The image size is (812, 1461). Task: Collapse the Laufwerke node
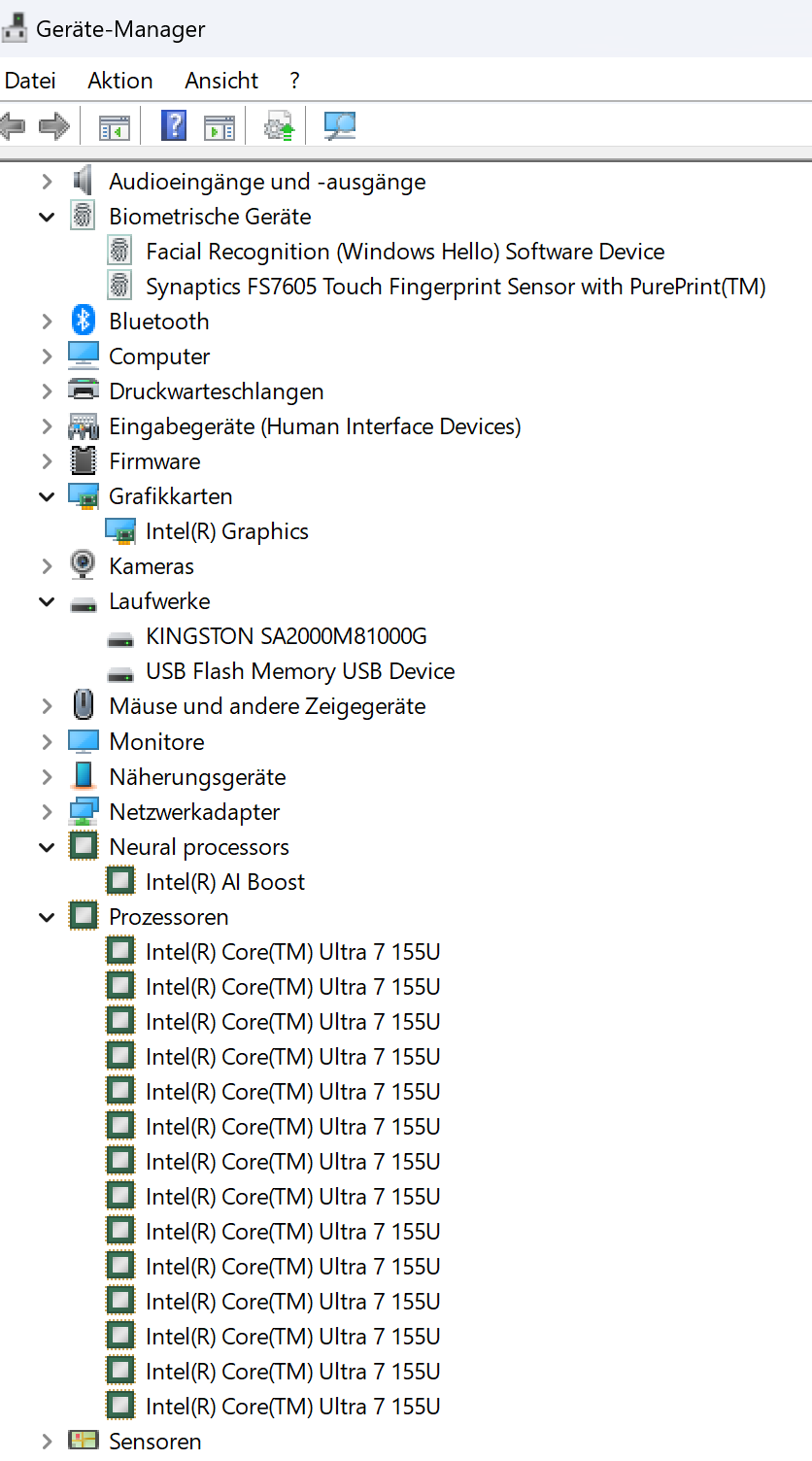click(x=47, y=600)
